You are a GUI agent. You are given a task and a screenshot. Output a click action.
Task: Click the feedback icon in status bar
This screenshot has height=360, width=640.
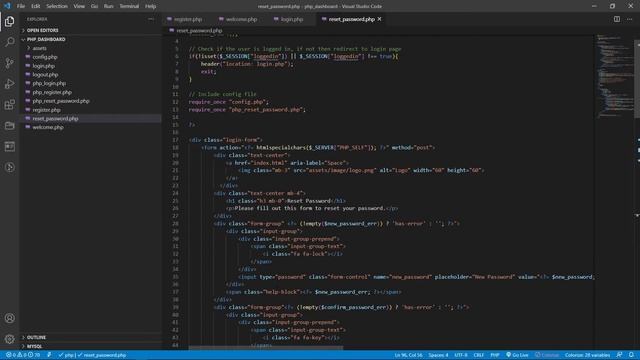coord(620,355)
